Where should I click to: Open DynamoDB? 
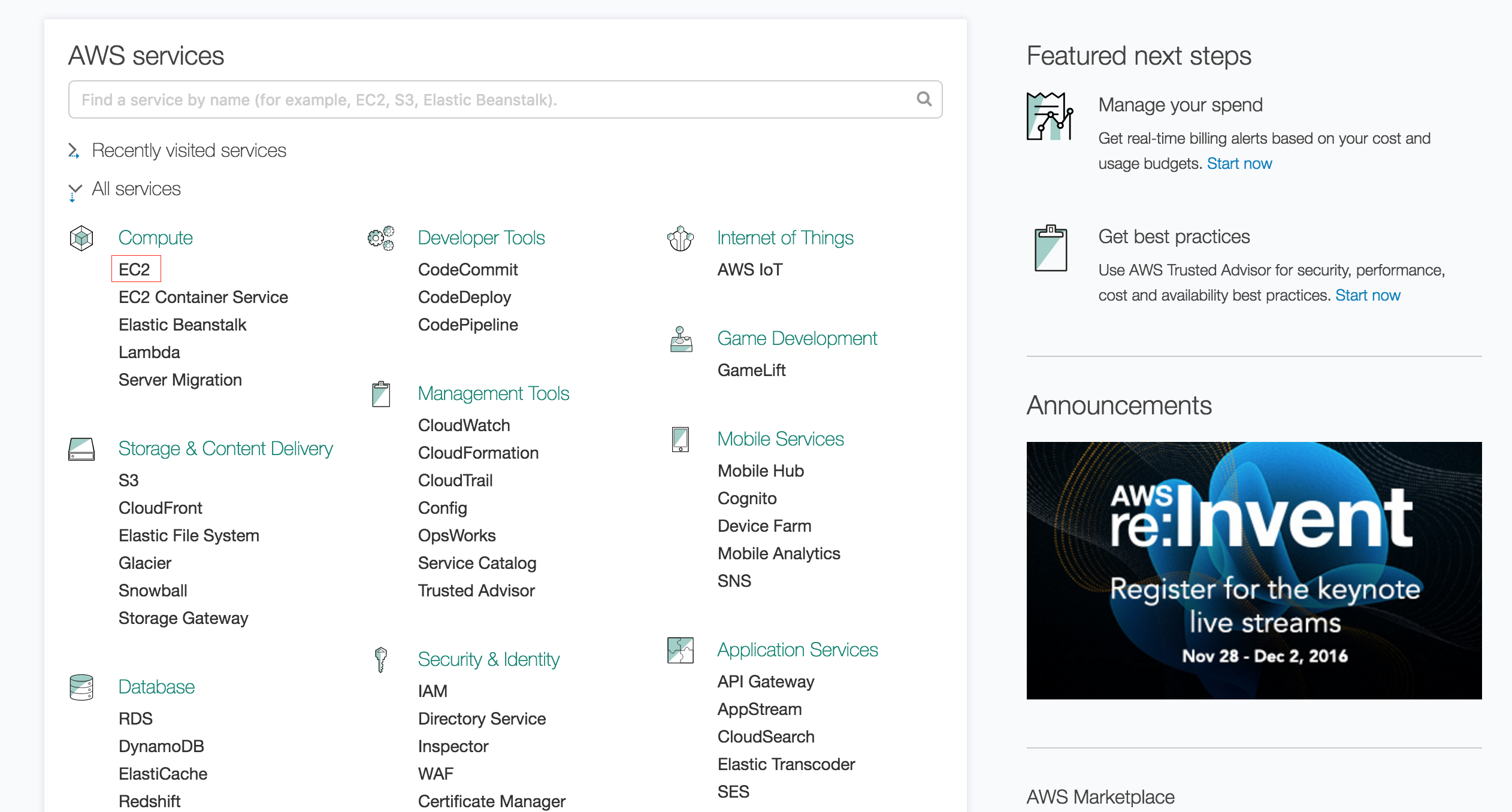pyautogui.click(x=161, y=746)
